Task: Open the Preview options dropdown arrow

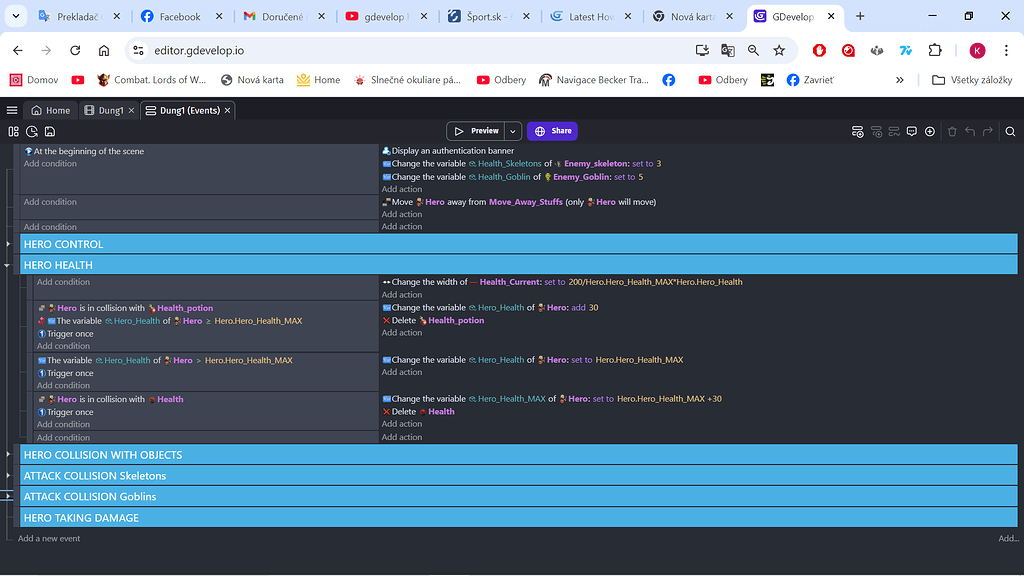Action: (513, 131)
